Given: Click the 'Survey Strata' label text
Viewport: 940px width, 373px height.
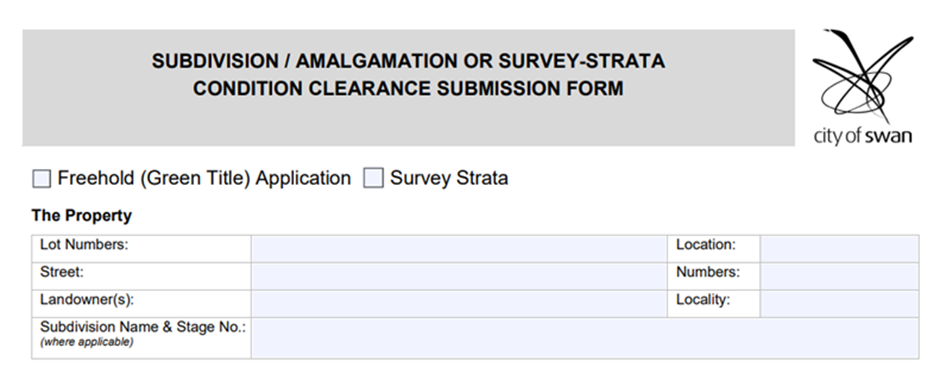Looking at the screenshot, I should coord(449,178).
